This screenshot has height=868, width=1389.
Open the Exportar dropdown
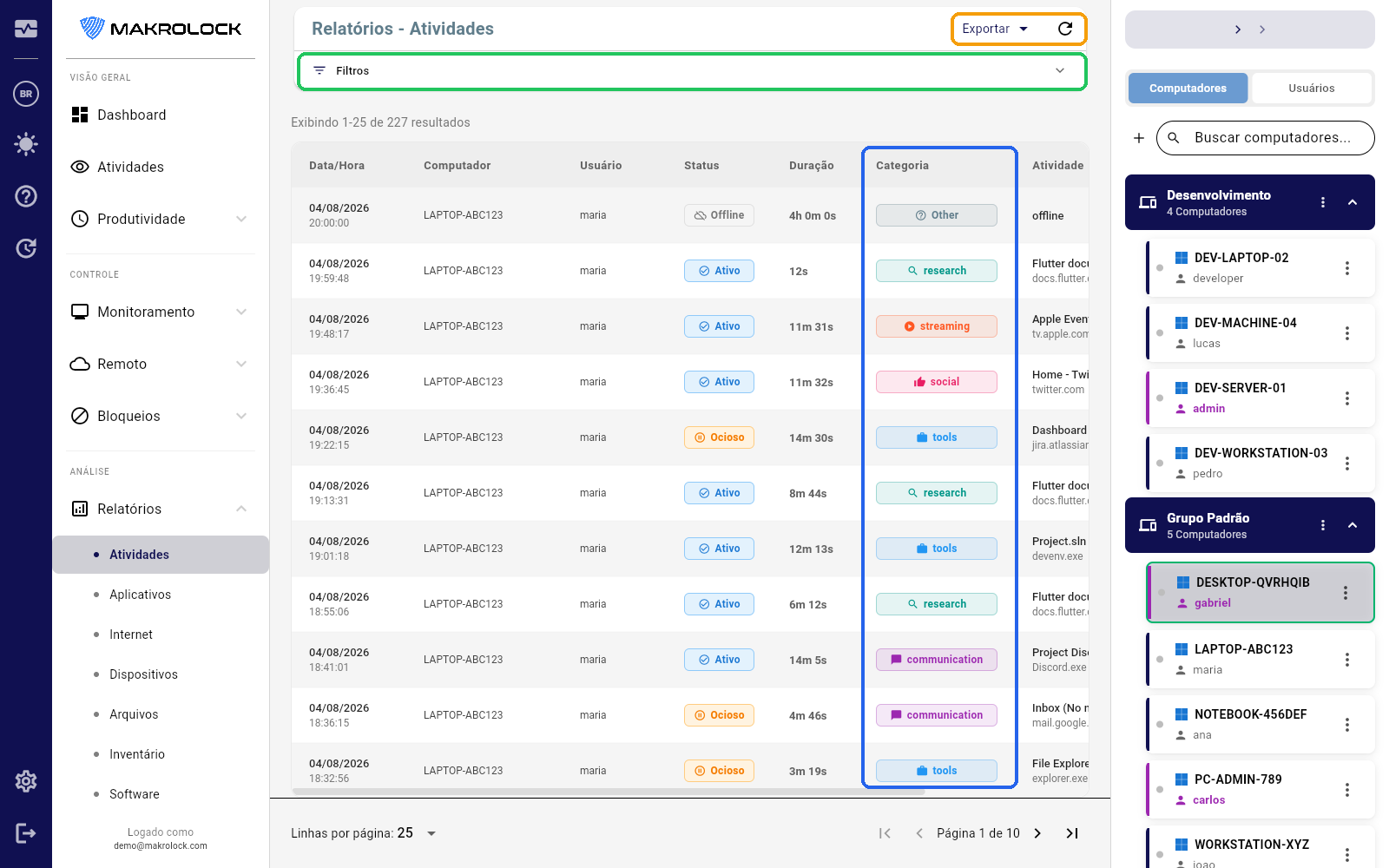point(995,29)
